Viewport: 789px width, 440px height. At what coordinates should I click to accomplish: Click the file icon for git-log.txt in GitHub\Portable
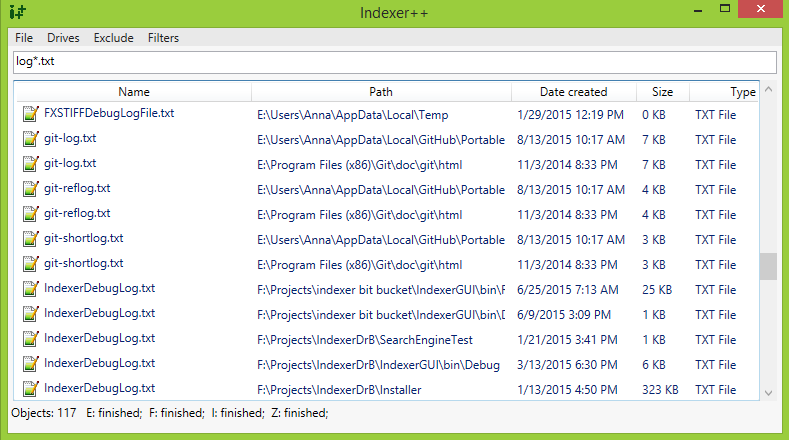pyautogui.click(x=31, y=138)
